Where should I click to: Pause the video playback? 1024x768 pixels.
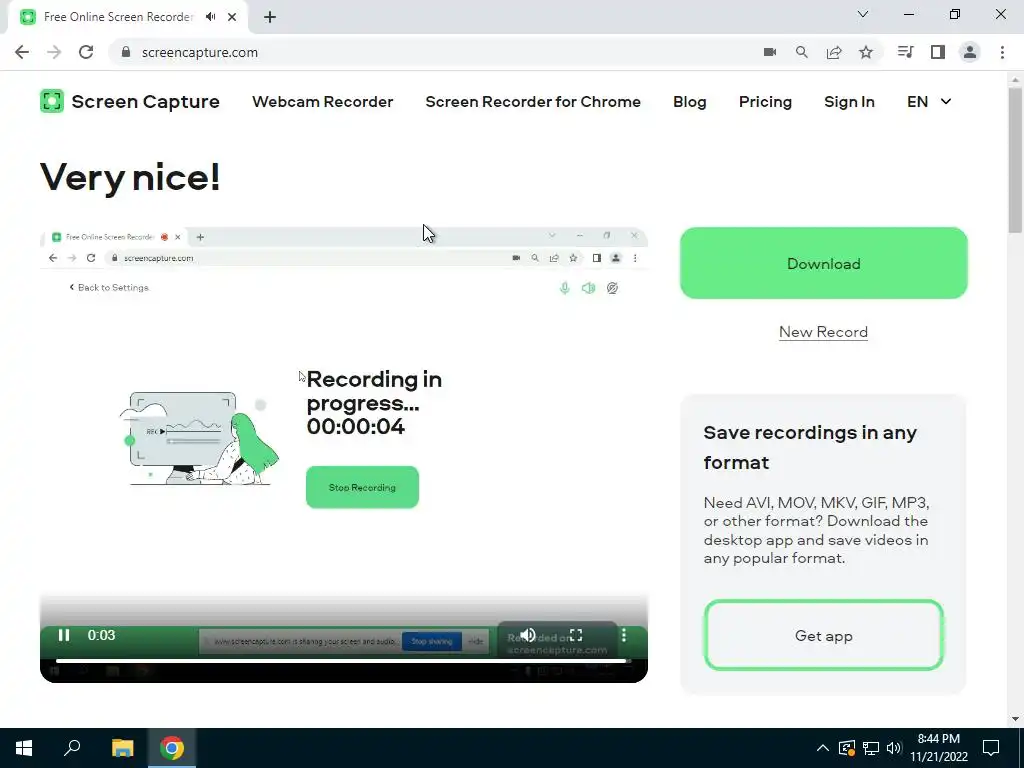(x=64, y=635)
